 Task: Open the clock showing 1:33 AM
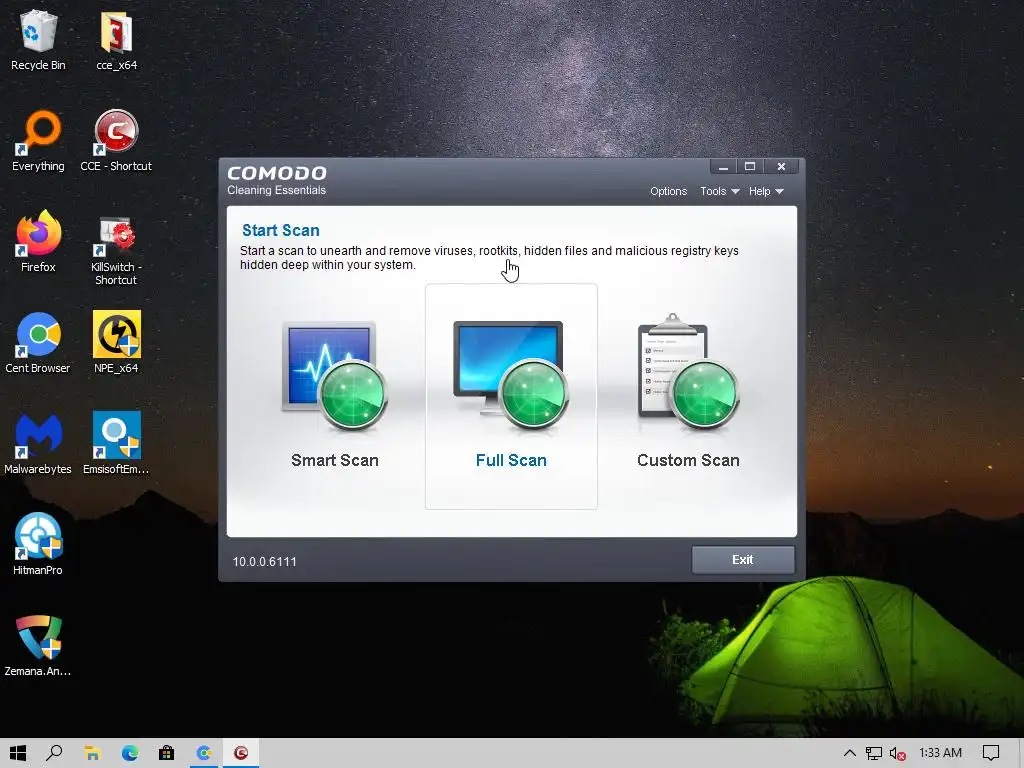tap(940, 753)
